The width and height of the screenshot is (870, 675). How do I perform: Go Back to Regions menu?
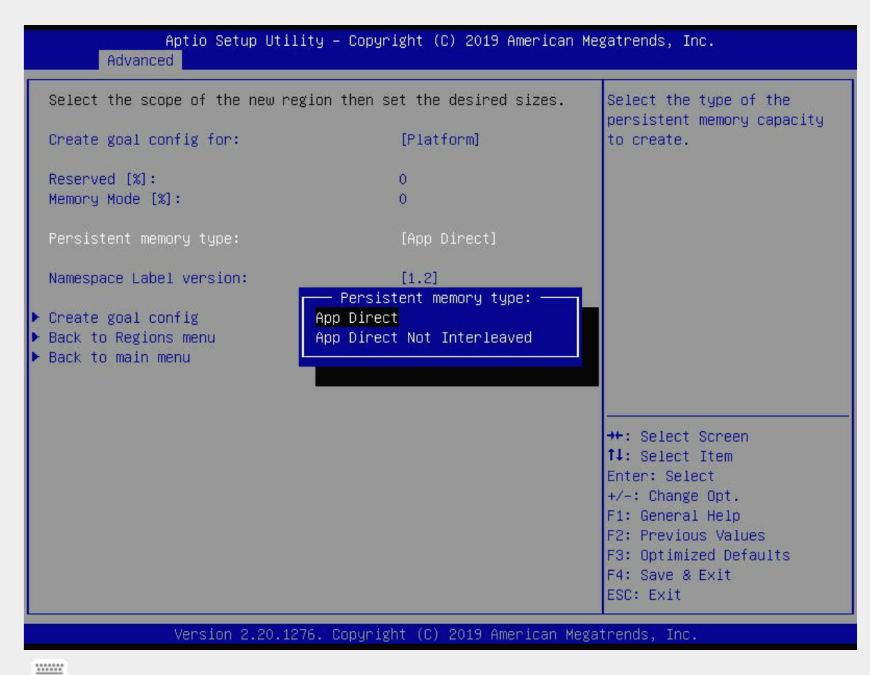(131, 338)
